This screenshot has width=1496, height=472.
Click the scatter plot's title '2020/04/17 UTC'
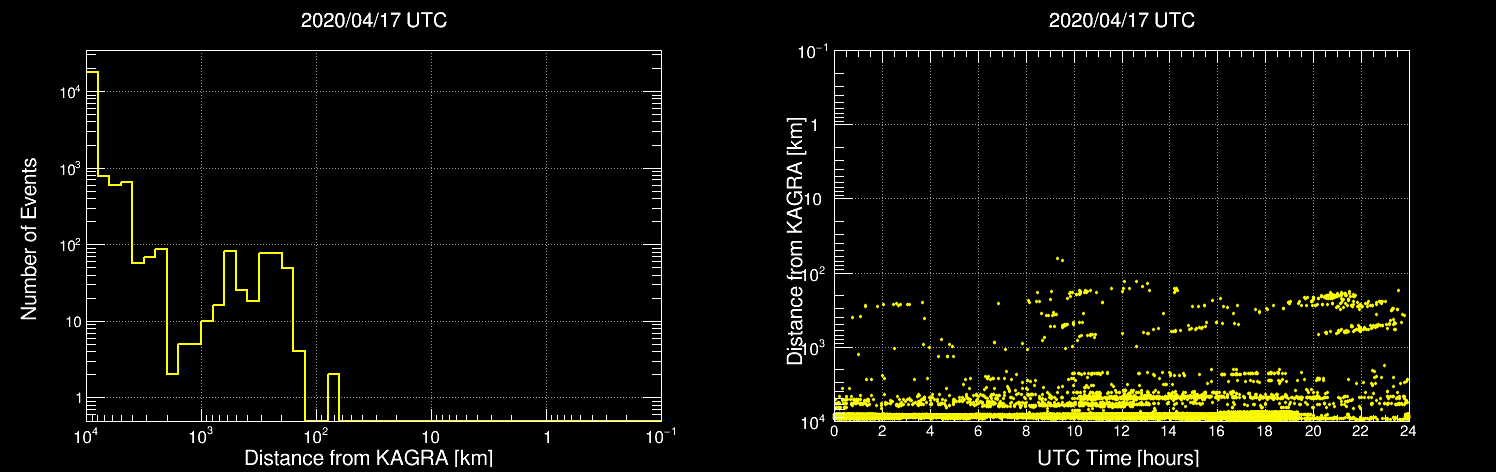[x=1121, y=20]
